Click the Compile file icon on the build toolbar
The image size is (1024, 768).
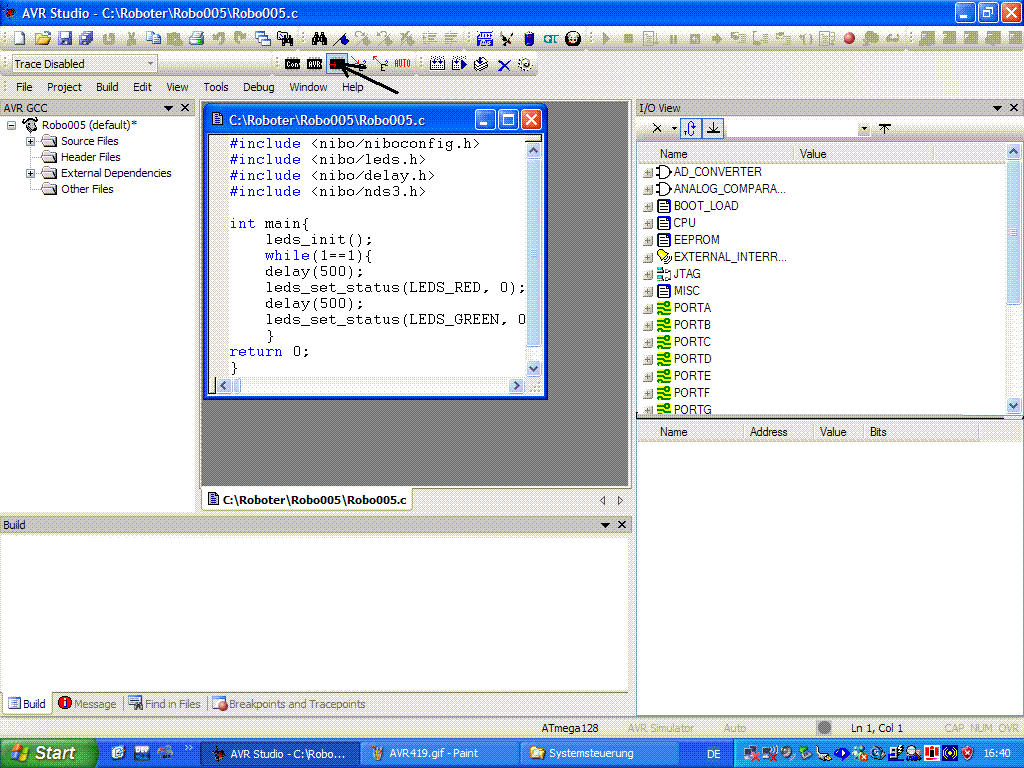click(x=480, y=63)
